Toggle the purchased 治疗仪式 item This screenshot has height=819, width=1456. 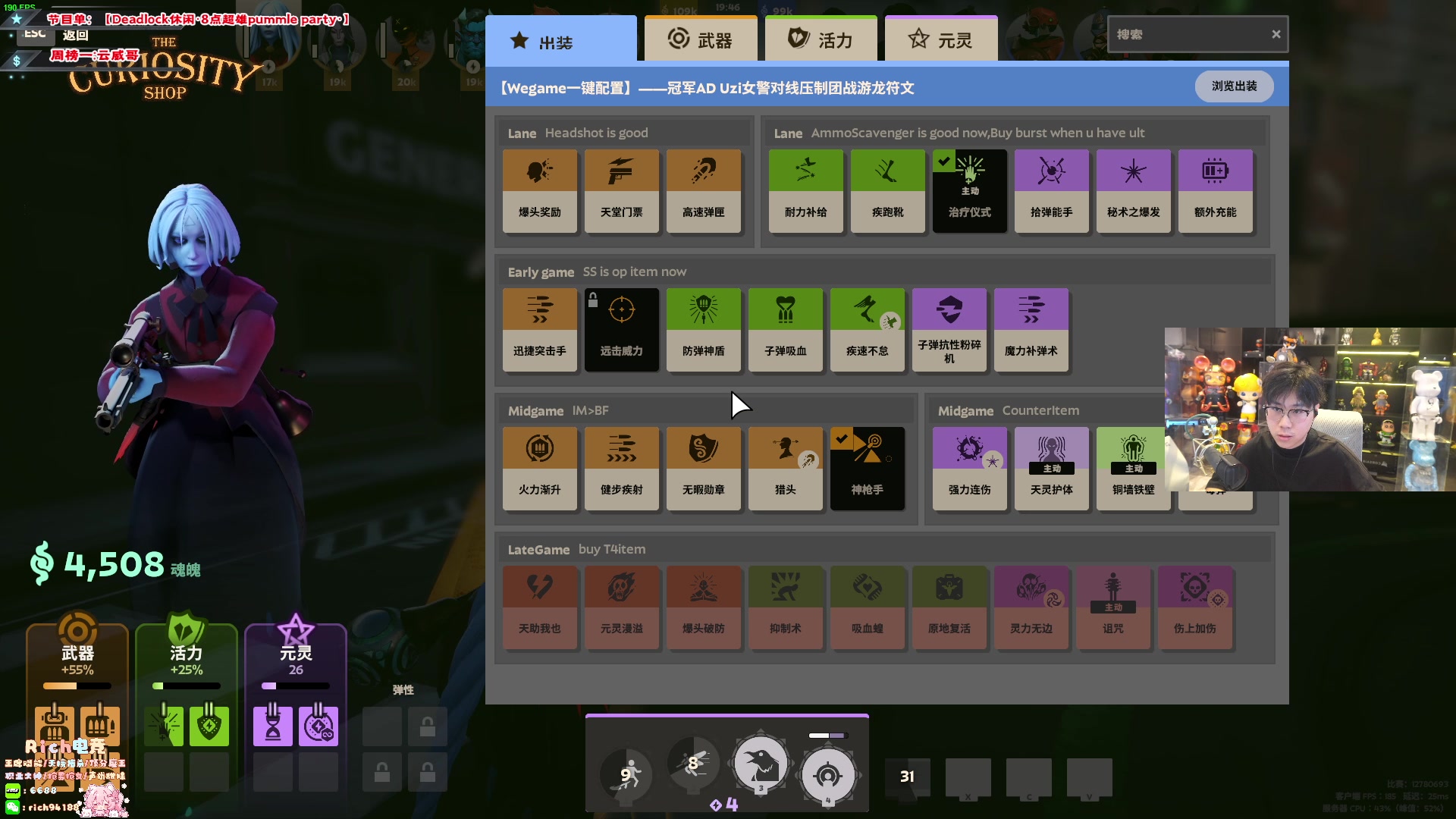pyautogui.click(x=969, y=190)
